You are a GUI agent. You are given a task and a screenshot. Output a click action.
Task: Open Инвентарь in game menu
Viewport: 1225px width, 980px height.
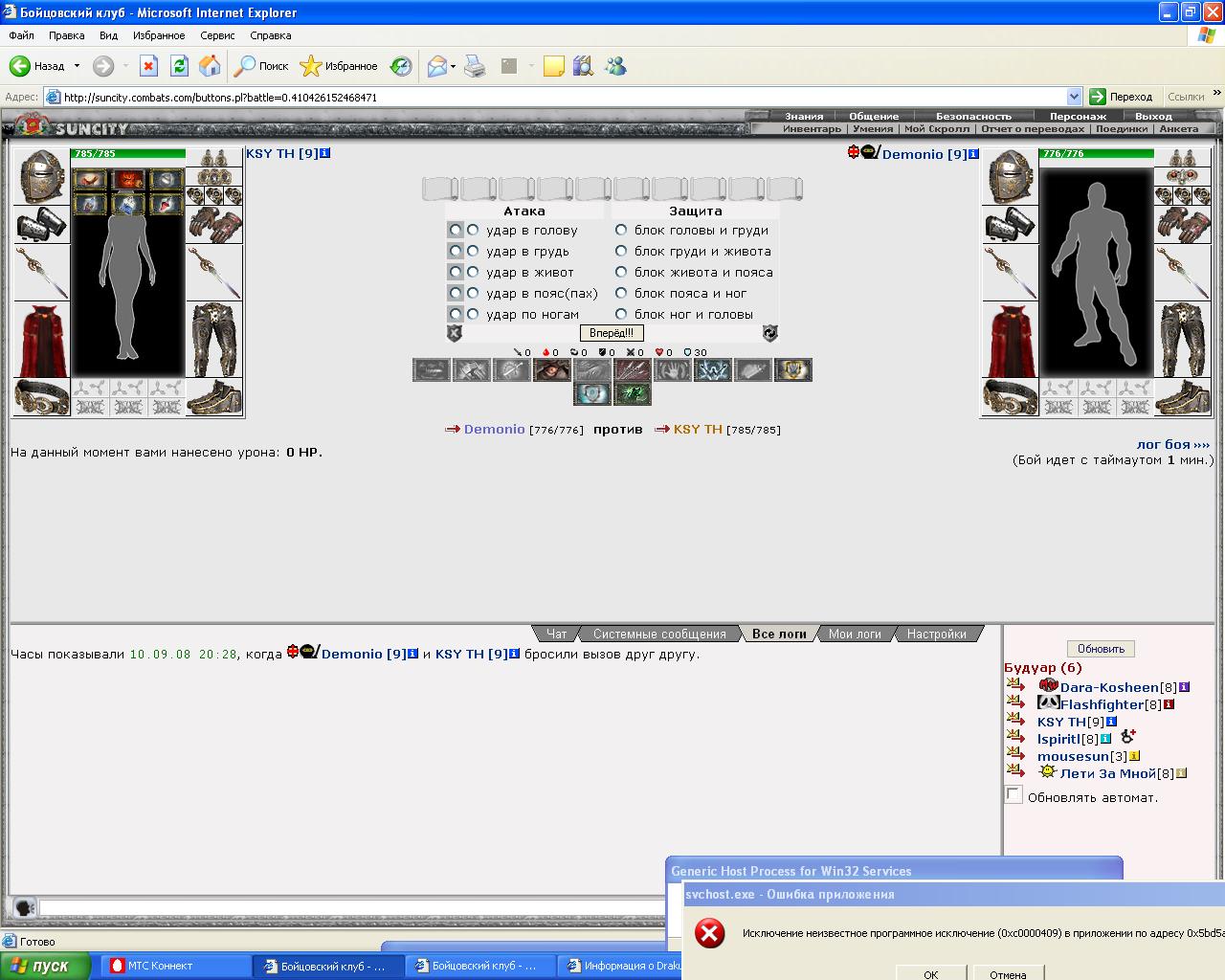[812, 128]
